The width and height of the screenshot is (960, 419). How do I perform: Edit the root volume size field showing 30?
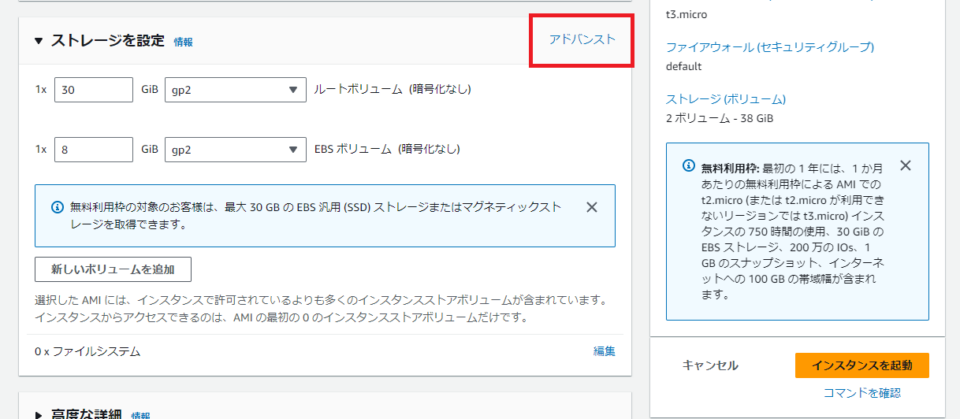point(94,90)
